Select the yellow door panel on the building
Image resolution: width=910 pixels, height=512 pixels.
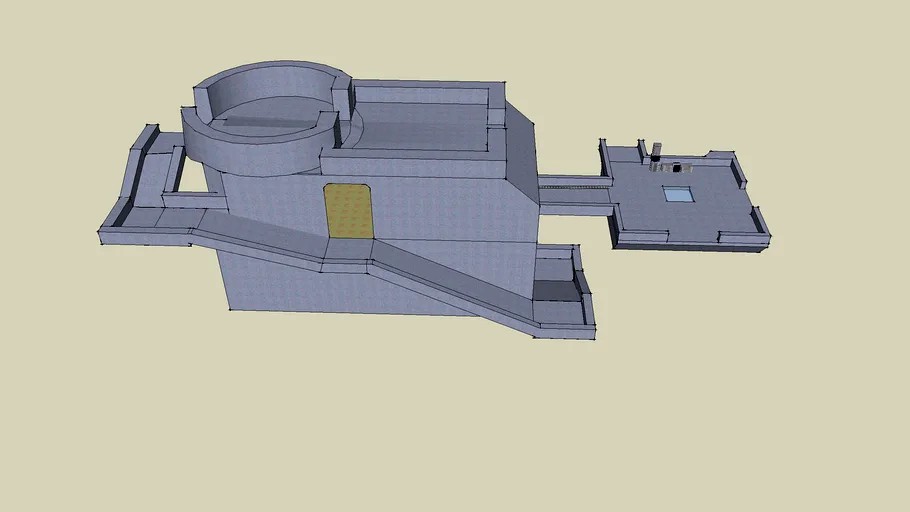point(348,211)
